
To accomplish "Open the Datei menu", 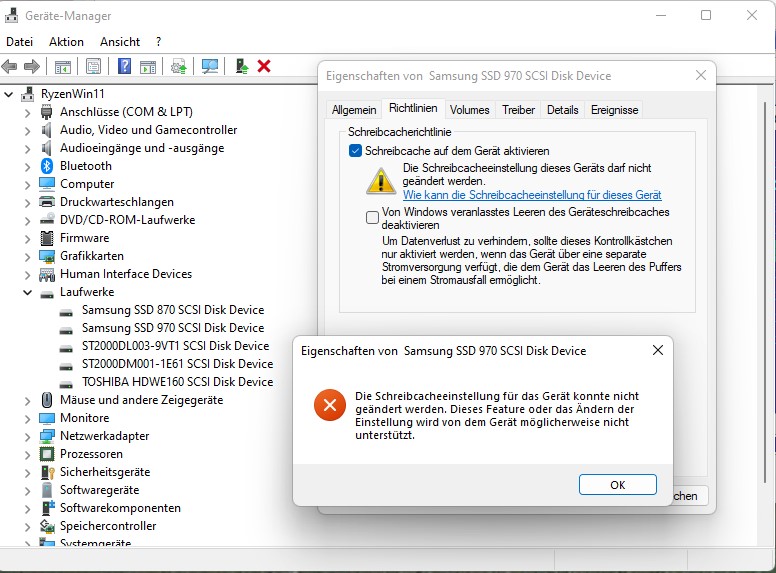I will (19, 42).
